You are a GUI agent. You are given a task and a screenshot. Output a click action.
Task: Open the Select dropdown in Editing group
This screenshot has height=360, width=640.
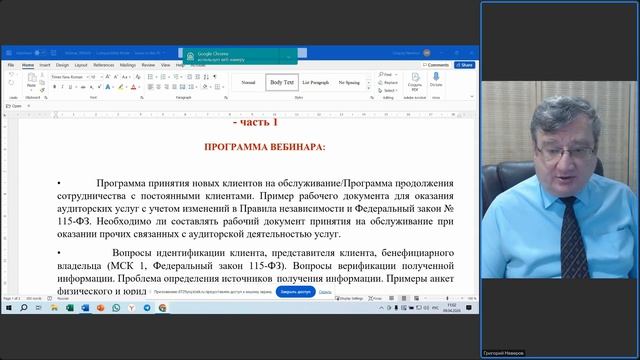(388, 90)
